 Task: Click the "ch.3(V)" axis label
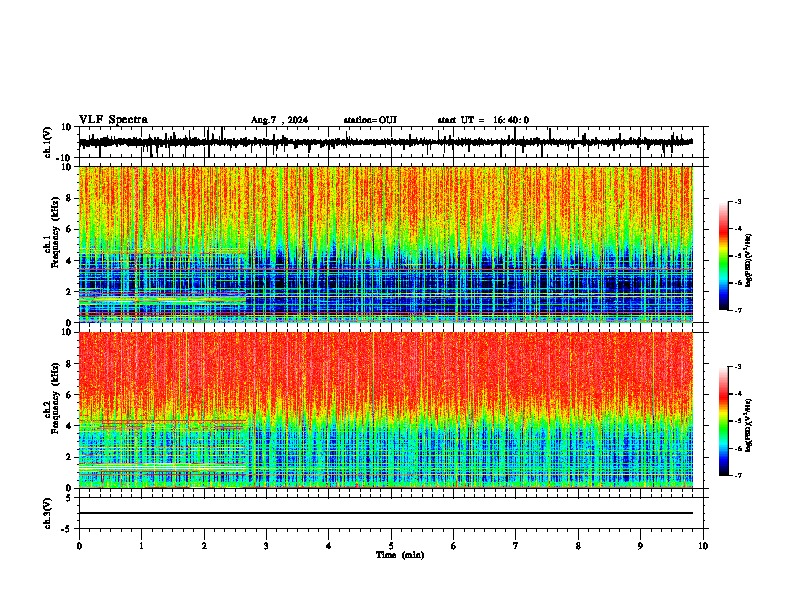pos(48,514)
